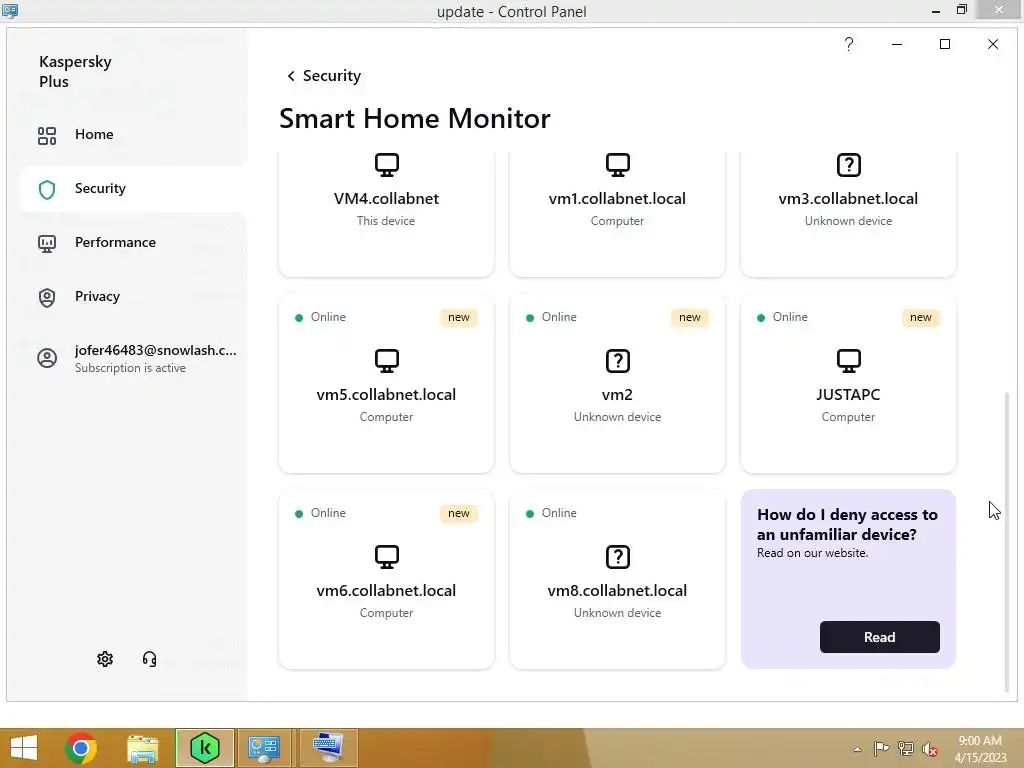The height and width of the screenshot is (768, 1024).
Task: Click the new badge on vm5.collabnet.local
Action: [x=458, y=317]
